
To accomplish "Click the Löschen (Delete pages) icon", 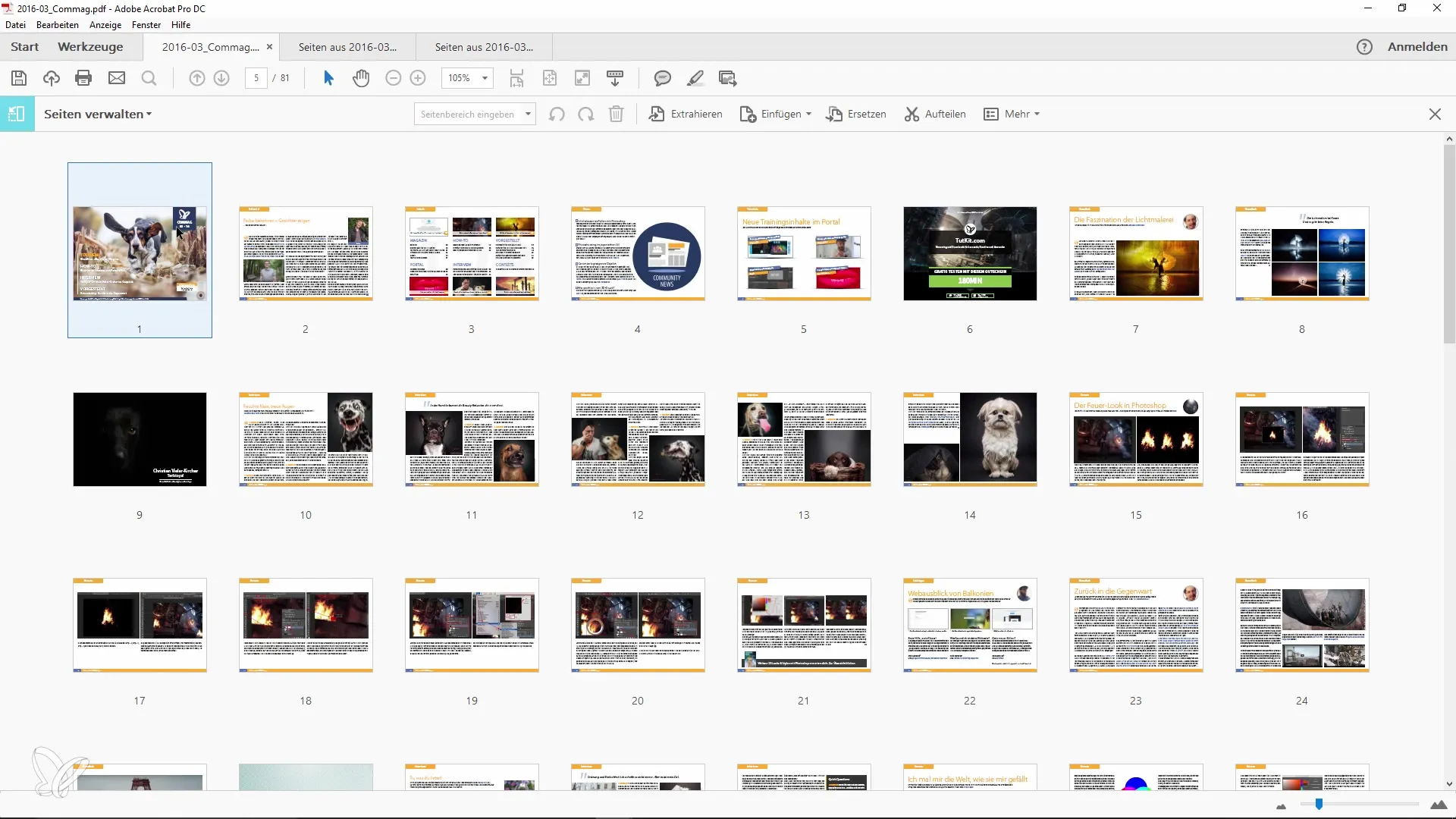I will click(617, 113).
